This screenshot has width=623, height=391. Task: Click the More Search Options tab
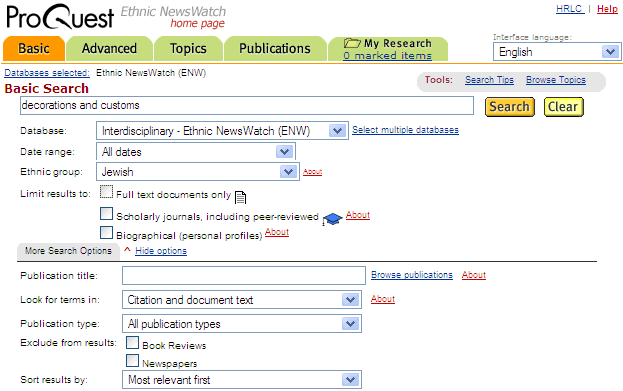point(68,251)
